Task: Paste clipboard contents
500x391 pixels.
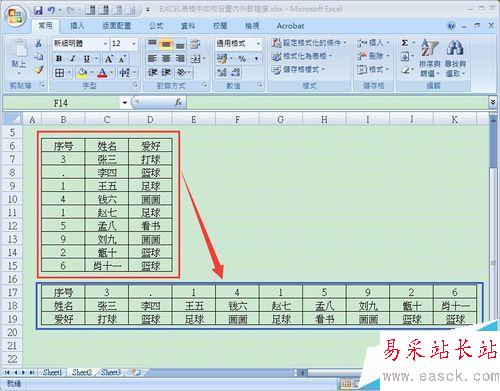Action: coord(19,55)
